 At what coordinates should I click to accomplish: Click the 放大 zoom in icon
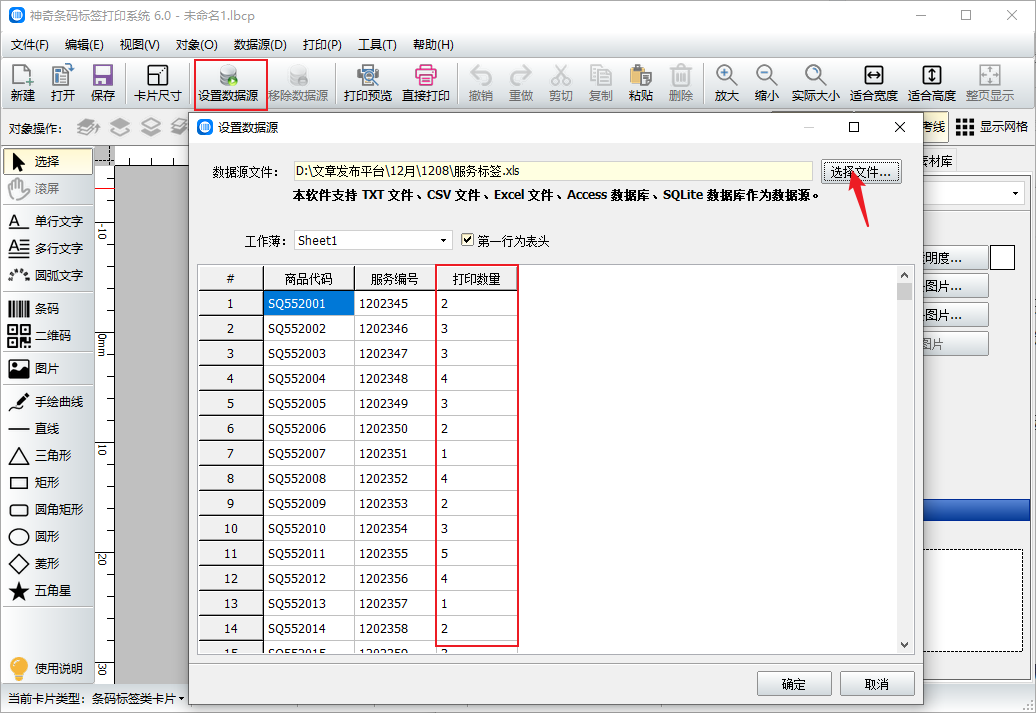[x=726, y=83]
